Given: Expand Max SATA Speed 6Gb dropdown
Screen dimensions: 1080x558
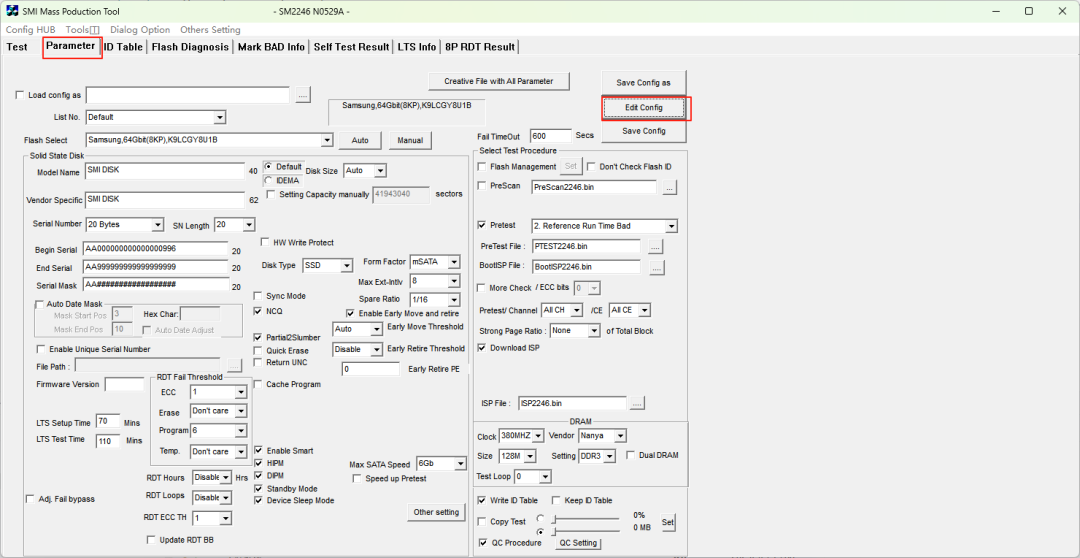Looking at the screenshot, I should (460, 464).
